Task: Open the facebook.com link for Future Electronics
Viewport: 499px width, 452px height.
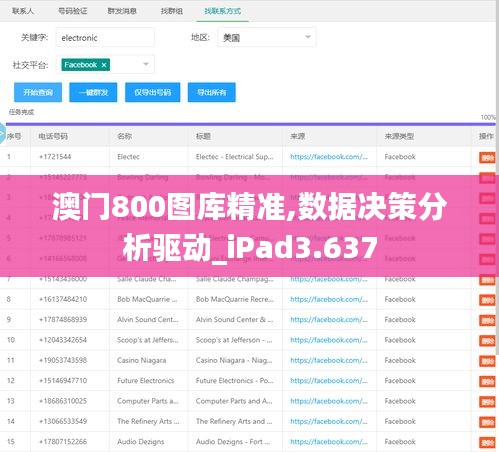Action: pos(329,381)
